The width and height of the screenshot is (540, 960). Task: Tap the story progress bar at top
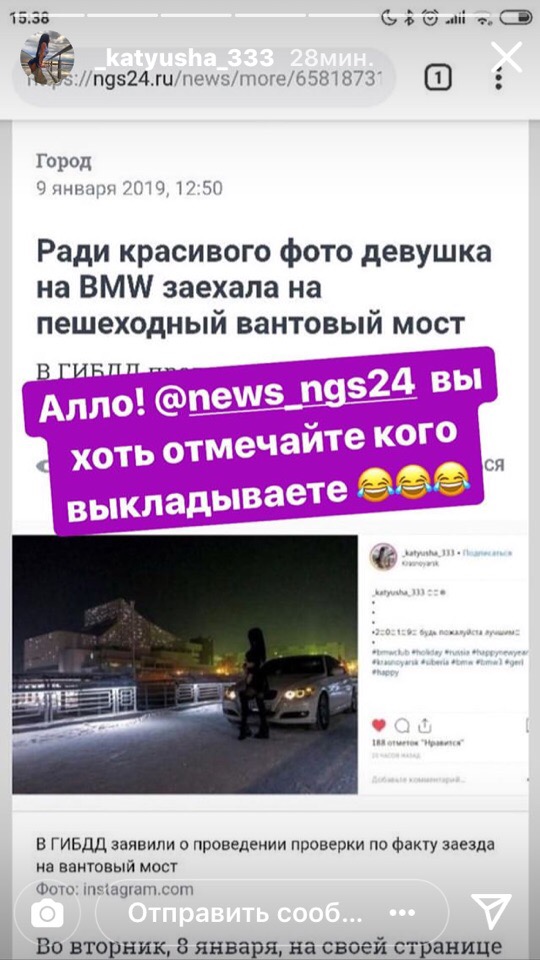pos(270,15)
